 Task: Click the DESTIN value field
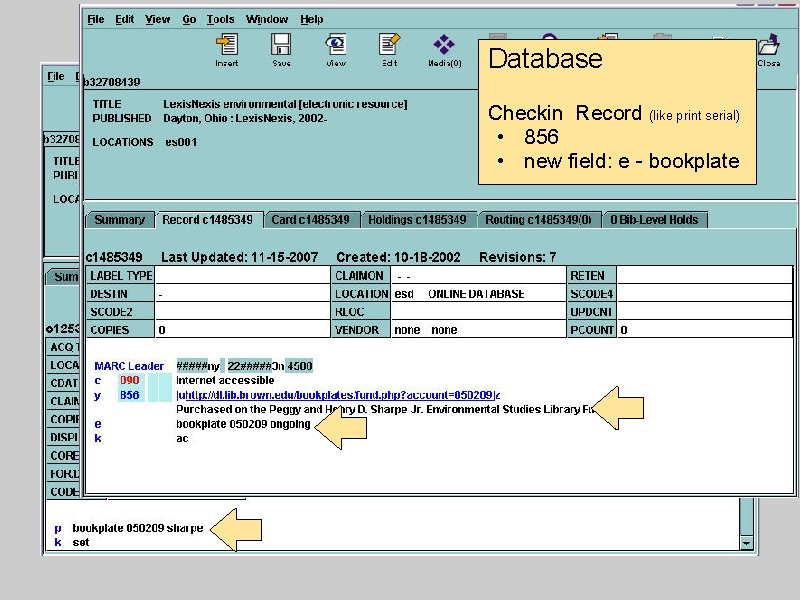(242, 294)
